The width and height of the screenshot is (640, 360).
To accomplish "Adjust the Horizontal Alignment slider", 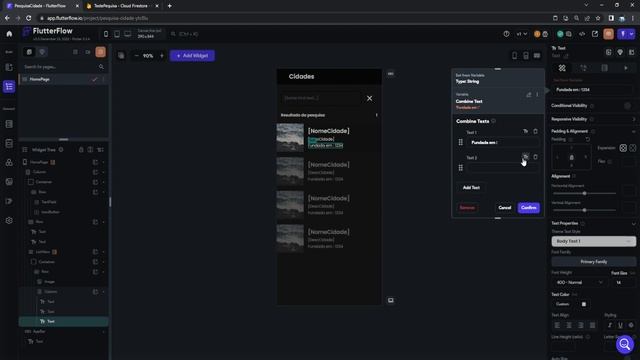I will (x=584, y=193).
